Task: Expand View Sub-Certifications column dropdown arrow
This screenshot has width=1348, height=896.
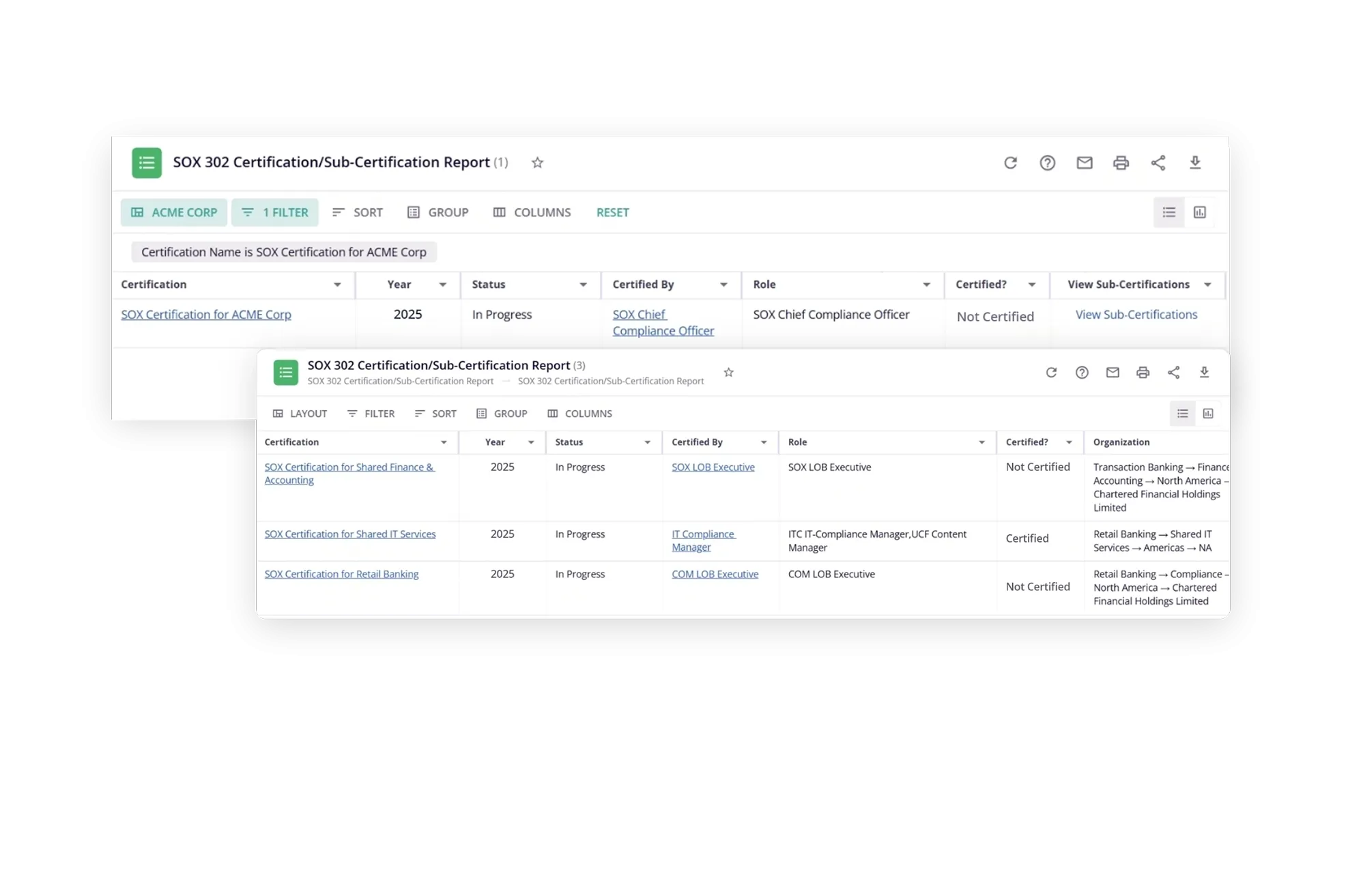Action: tap(1207, 285)
